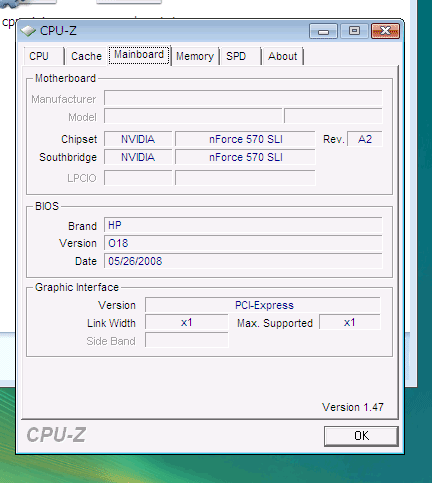Click the second empty LPCIO field
Viewport: 432px width, 483px height.
point(245,178)
